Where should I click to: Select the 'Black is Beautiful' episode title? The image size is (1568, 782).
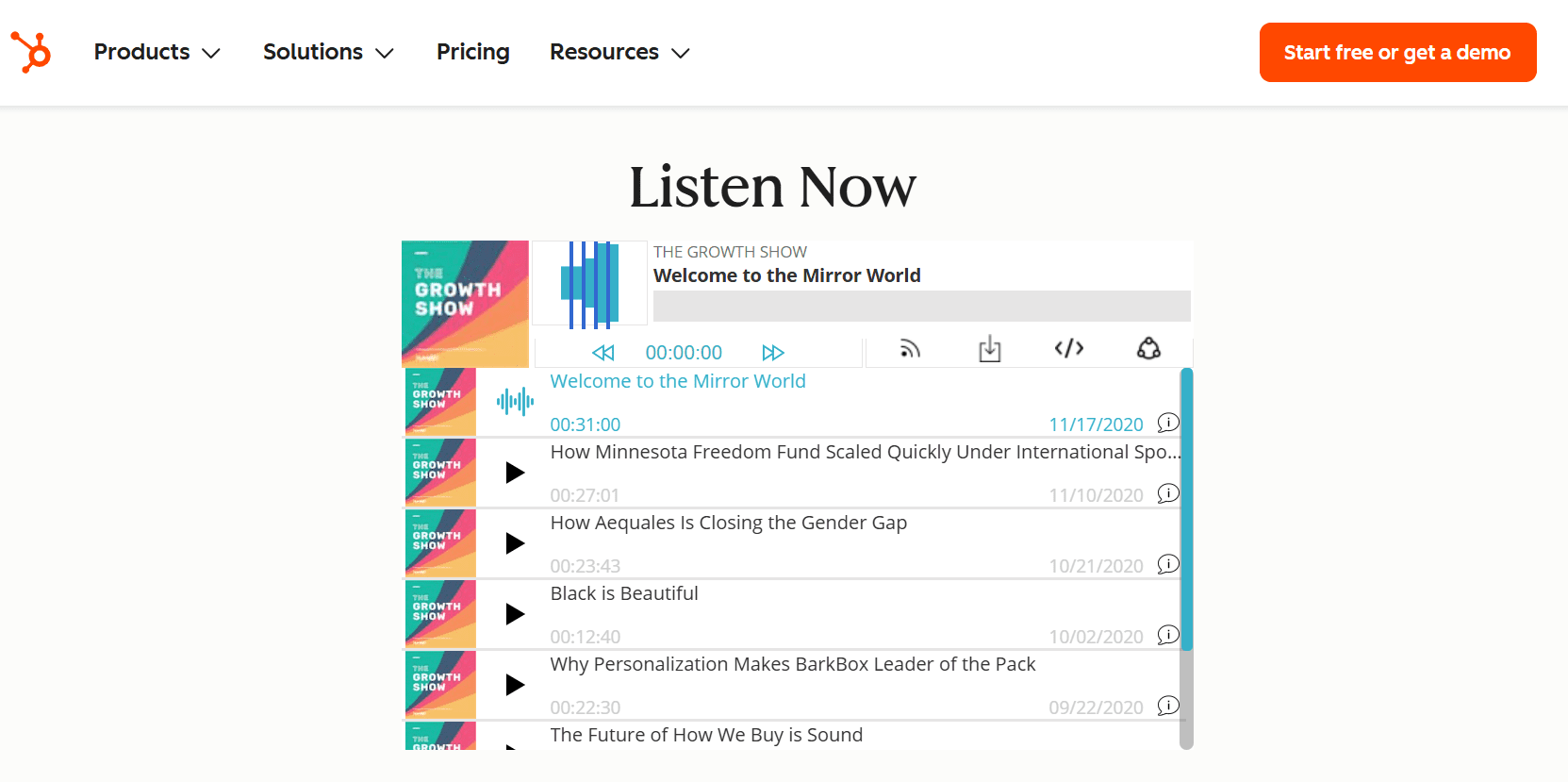pyautogui.click(x=624, y=593)
